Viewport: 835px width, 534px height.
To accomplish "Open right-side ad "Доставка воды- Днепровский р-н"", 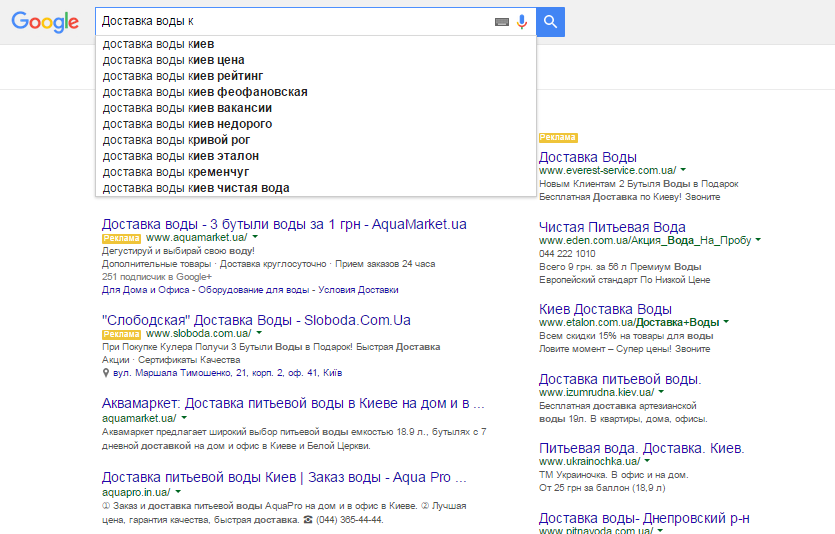I will point(644,519).
